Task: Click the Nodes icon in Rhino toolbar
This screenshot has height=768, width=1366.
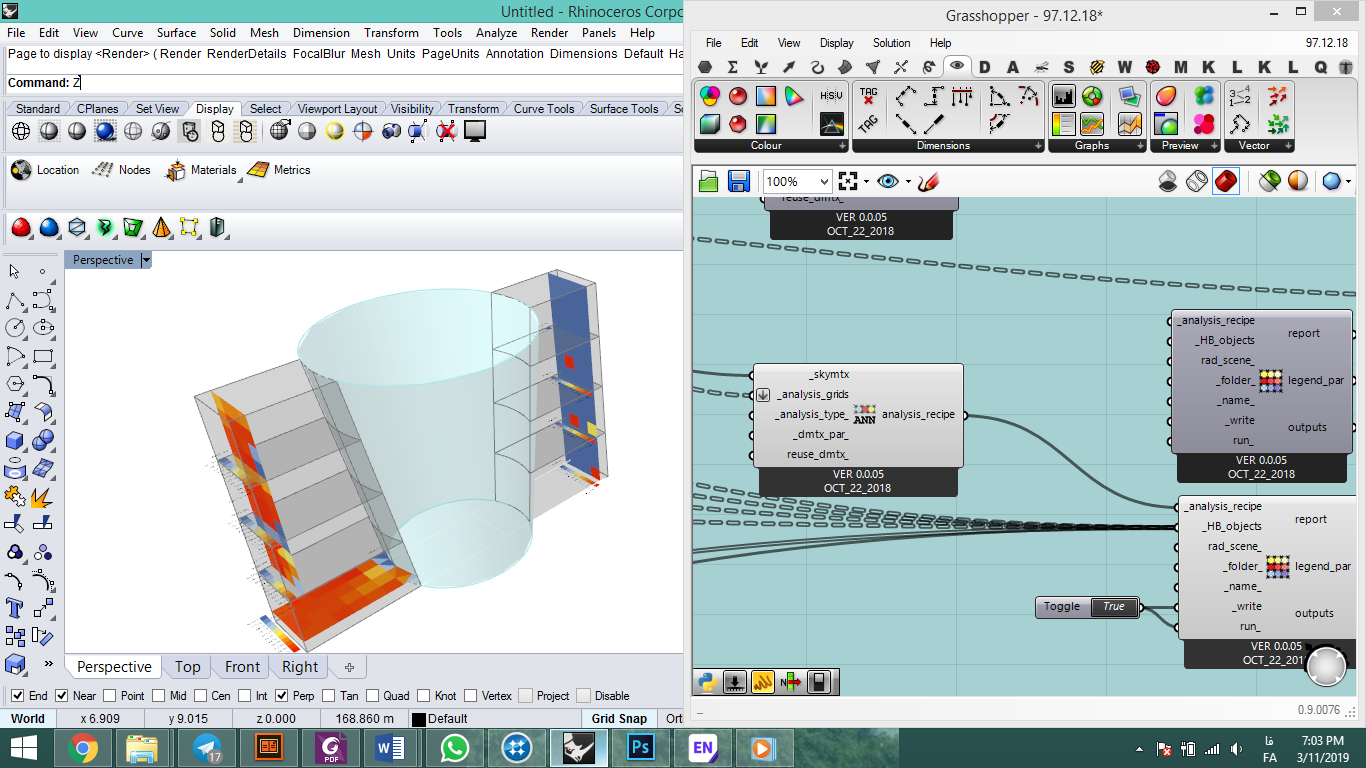Action: 102,170
